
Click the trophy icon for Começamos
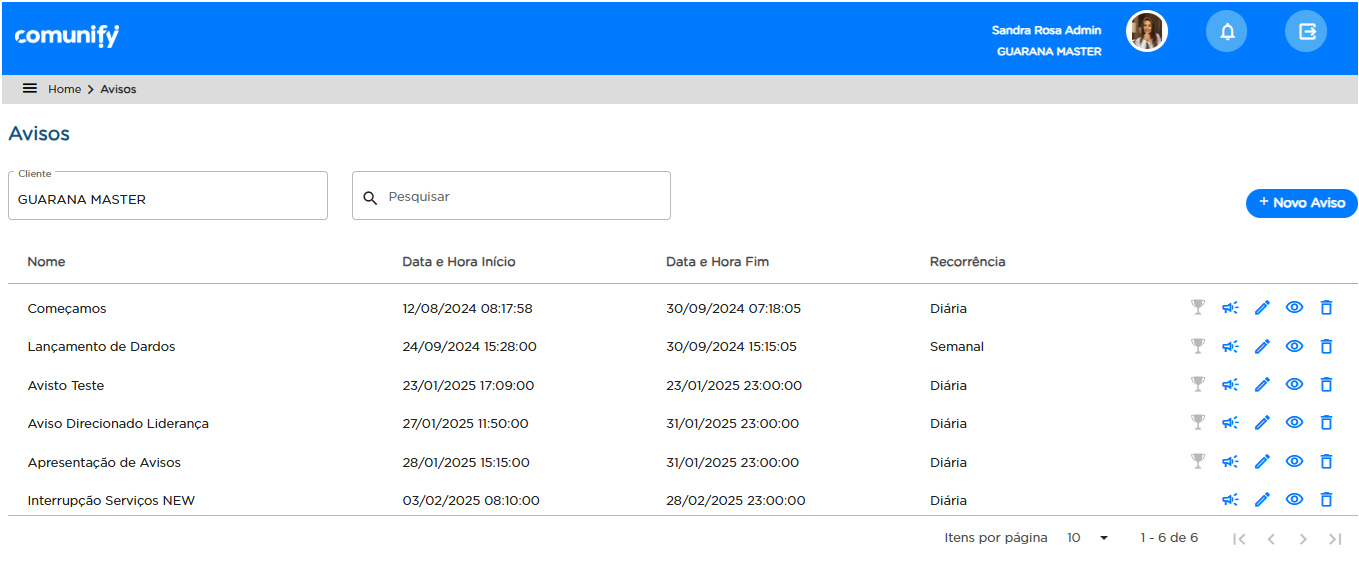coord(1198,307)
